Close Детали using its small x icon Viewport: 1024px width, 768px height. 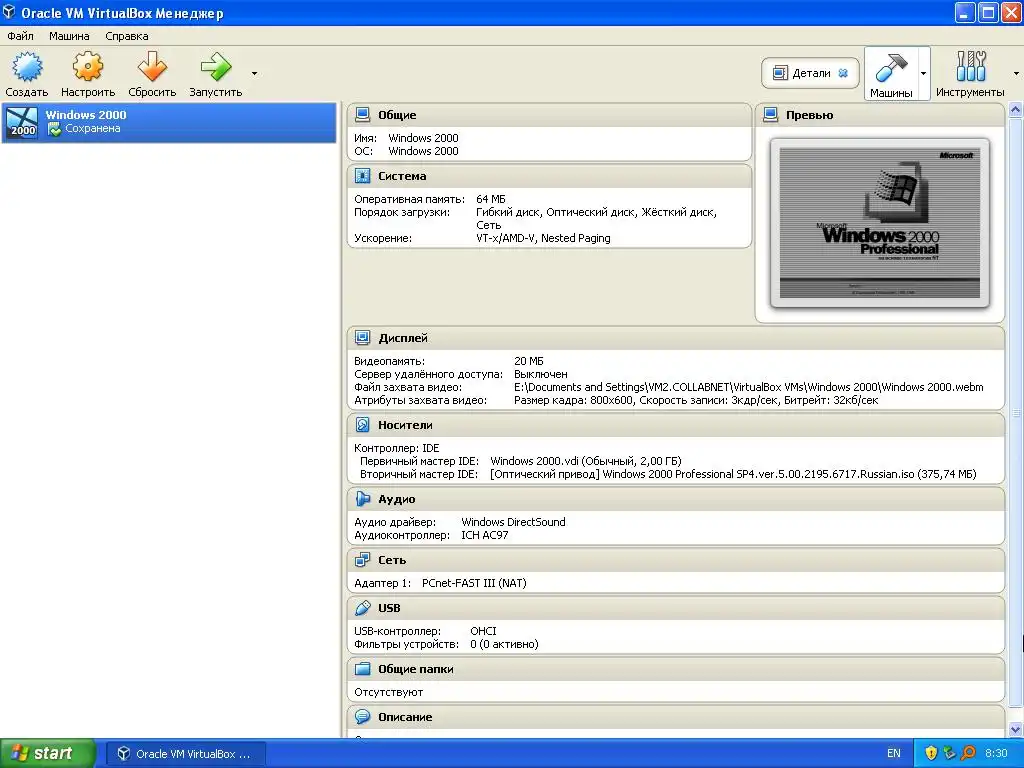[843, 73]
